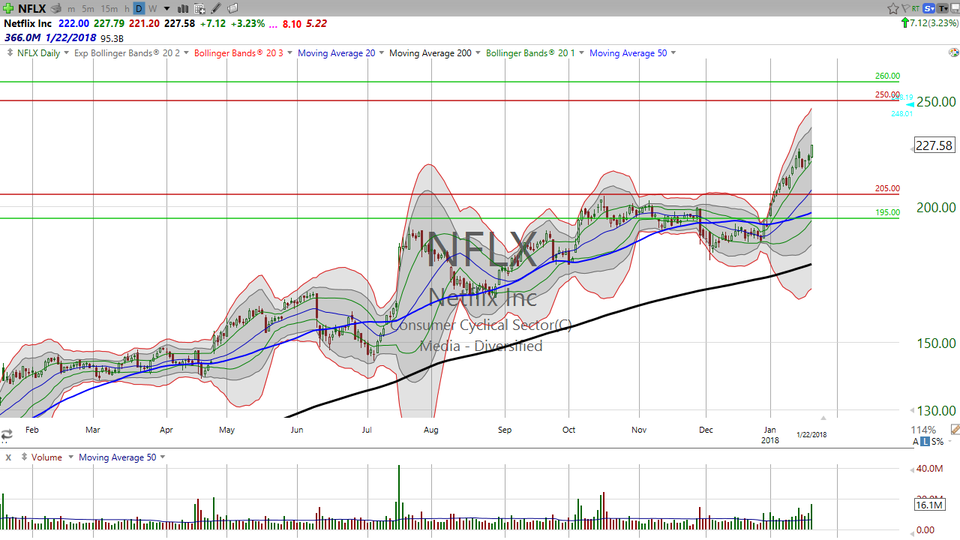Viewport: 960px width, 540px height.
Task: Select the 195.00 green horizontal line label
Action: [887, 212]
